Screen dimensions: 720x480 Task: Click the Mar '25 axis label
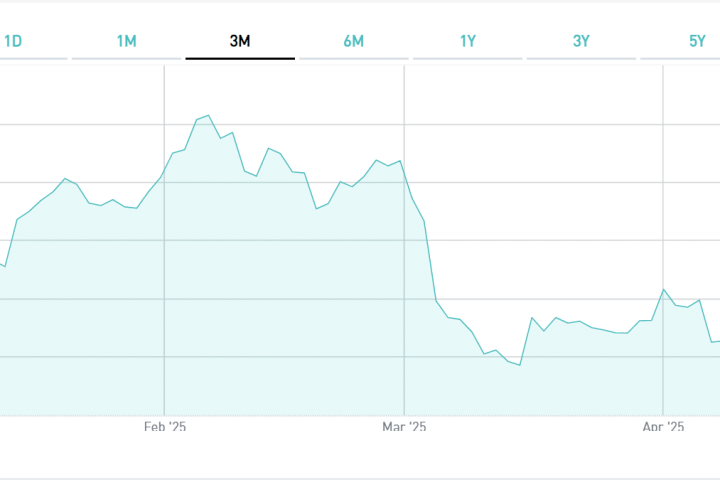coord(404,427)
